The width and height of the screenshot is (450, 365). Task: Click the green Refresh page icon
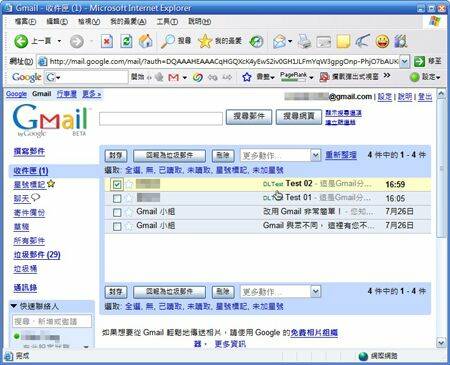click(126, 41)
